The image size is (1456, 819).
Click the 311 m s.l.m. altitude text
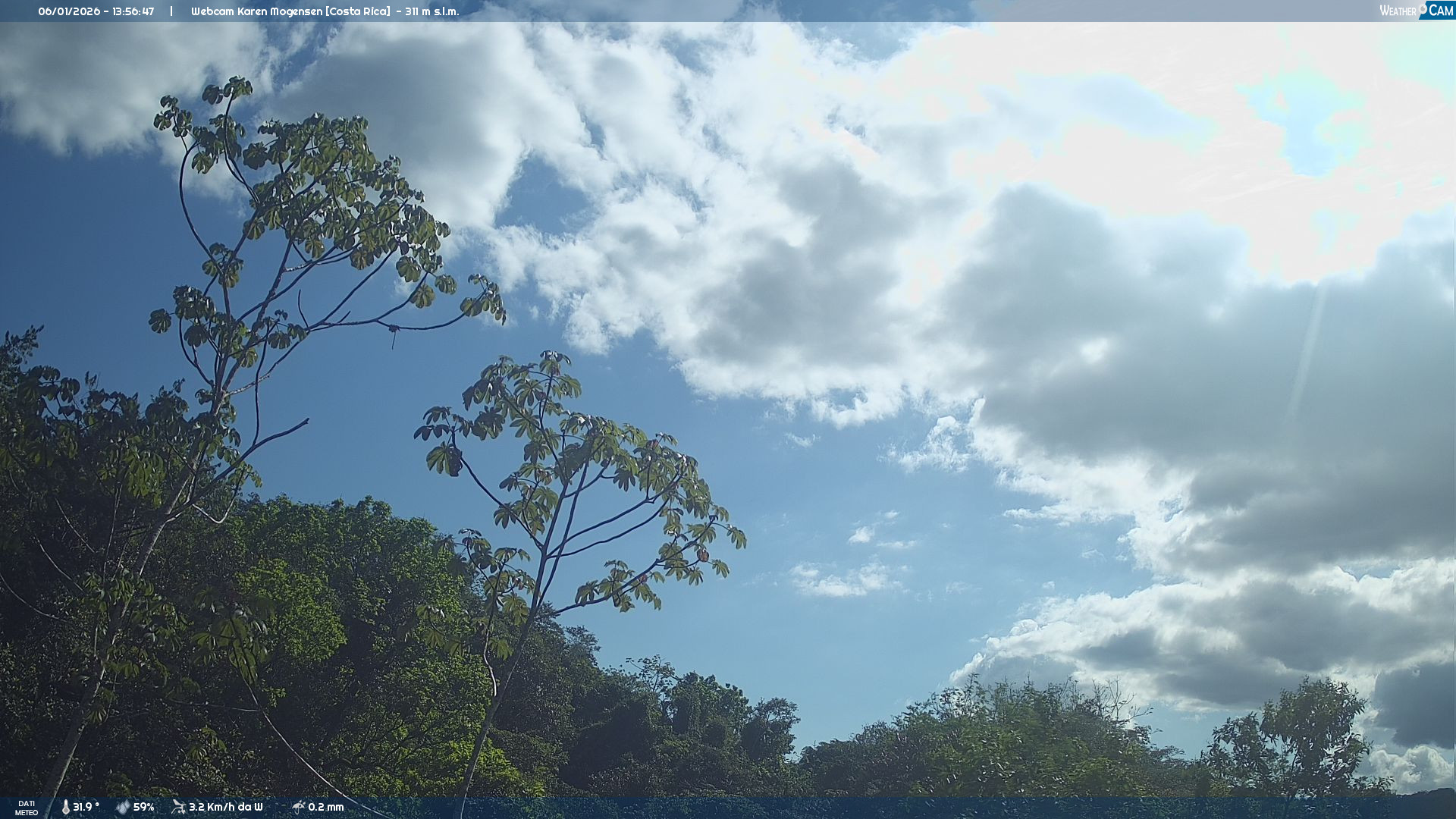(x=431, y=11)
